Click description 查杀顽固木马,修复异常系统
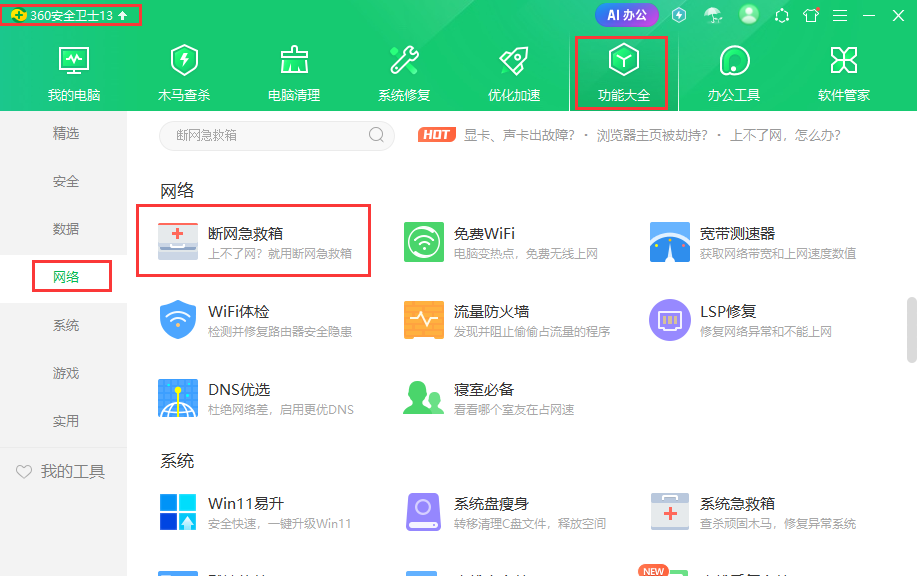Screen dimensions: 917x576 778,524
